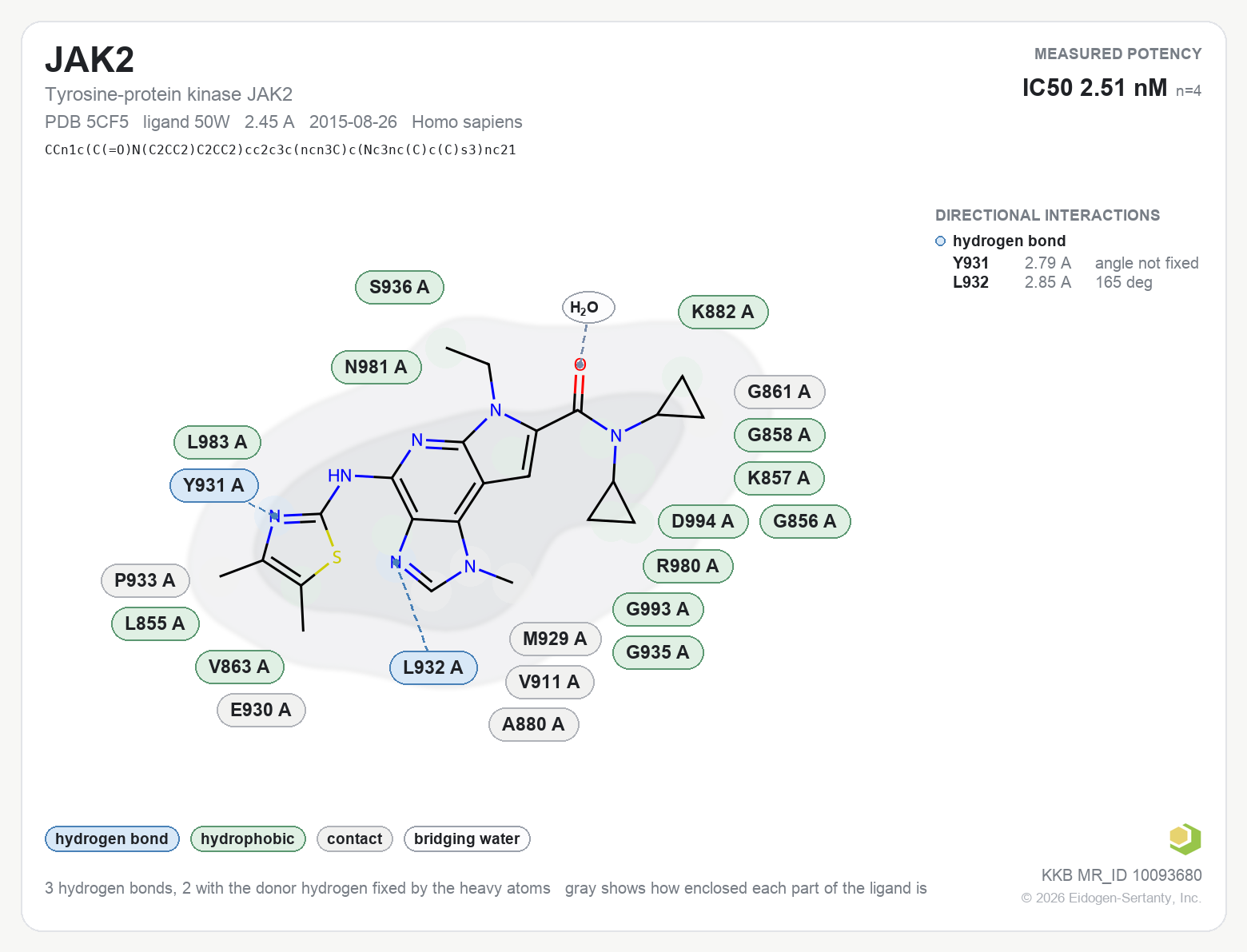Viewport: 1247px width, 952px height.
Task: Click the 2.45 A resolution text
Action: tap(269, 121)
